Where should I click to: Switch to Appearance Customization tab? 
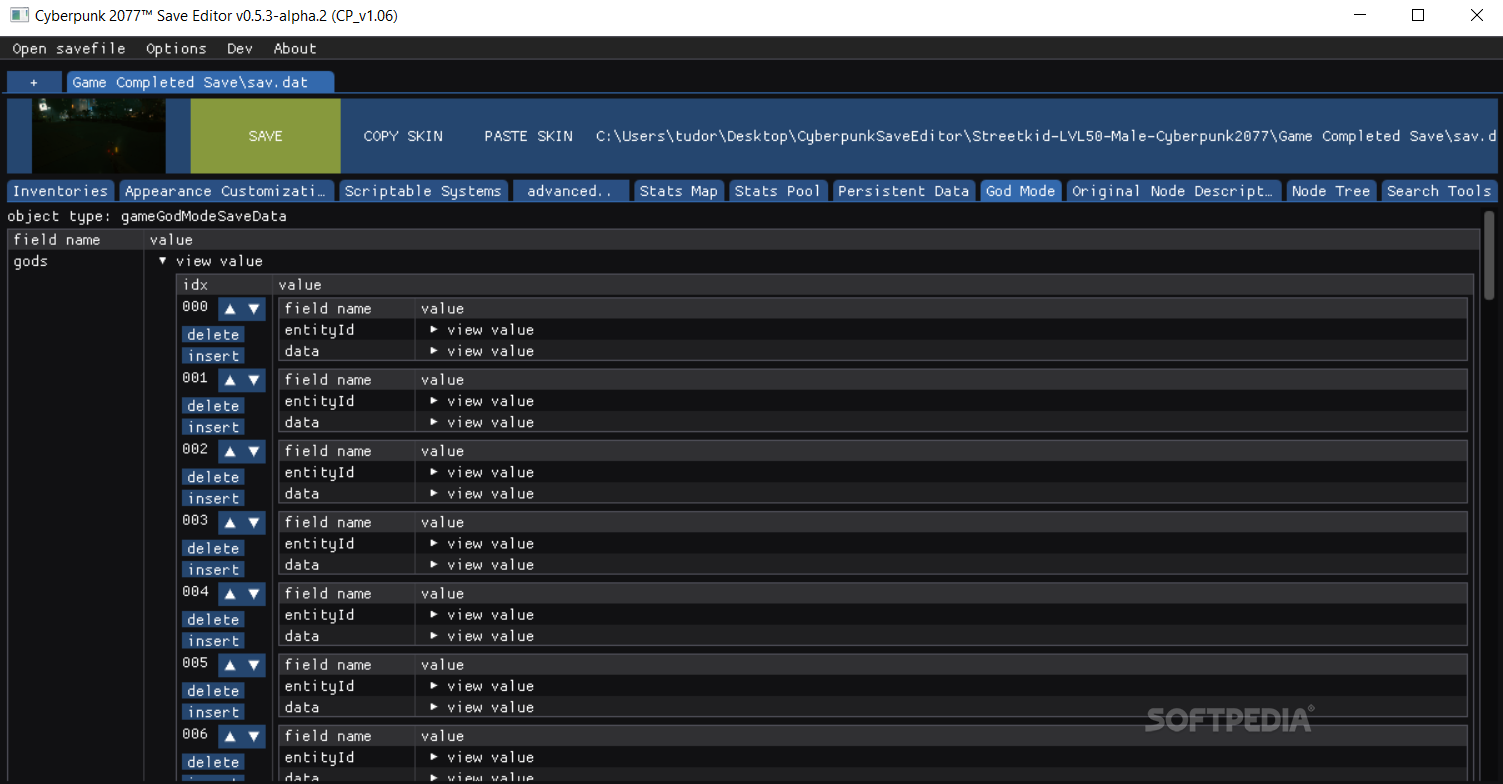coord(227,191)
